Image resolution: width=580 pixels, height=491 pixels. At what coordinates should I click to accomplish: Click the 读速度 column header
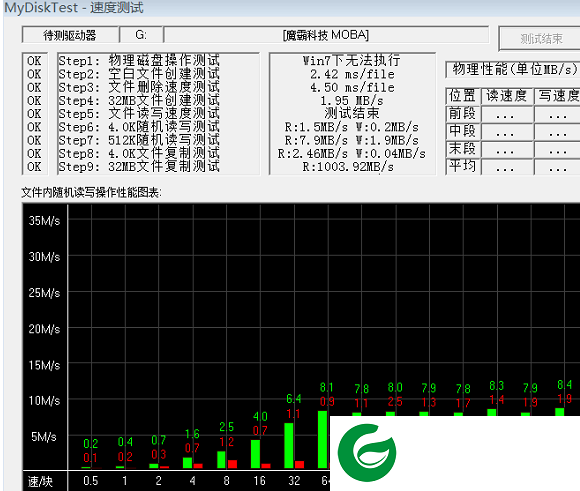[x=507, y=96]
